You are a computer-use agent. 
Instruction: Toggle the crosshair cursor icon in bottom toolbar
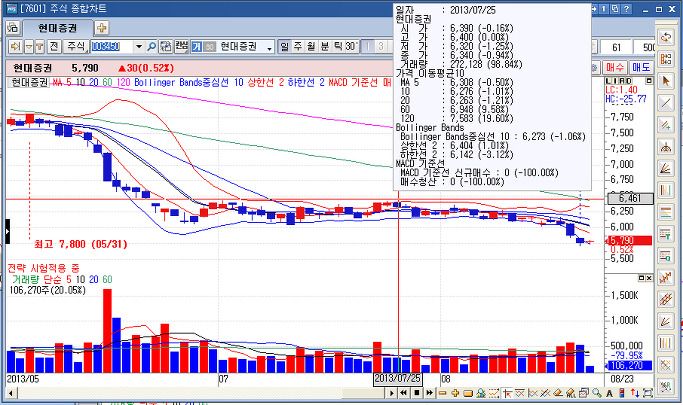pos(507,393)
